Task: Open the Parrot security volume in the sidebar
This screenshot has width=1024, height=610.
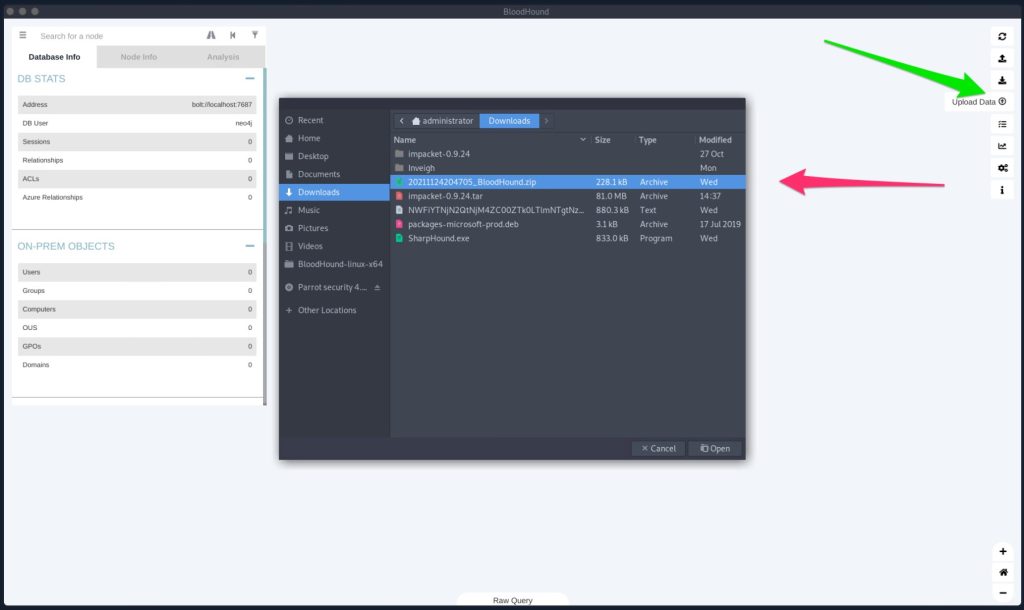Action: pyautogui.click(x=327, y=287)
